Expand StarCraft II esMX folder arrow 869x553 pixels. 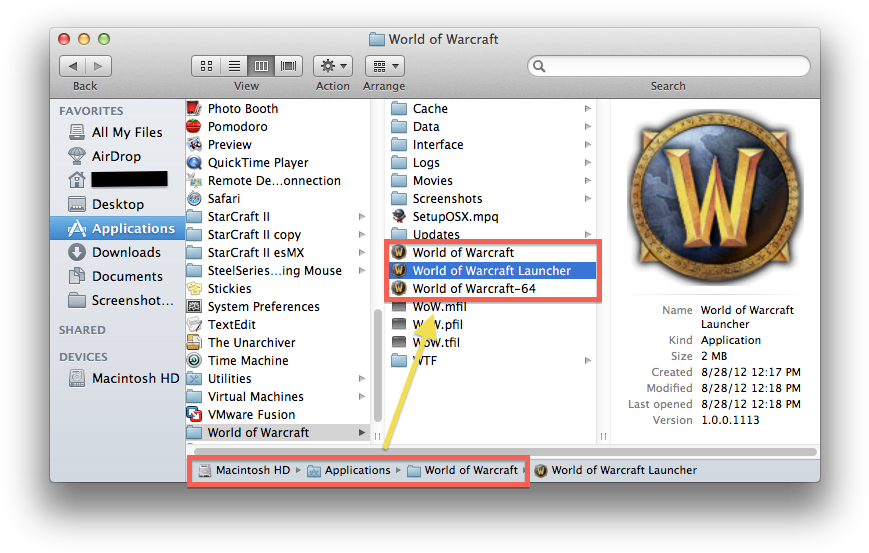pos(362,253)
